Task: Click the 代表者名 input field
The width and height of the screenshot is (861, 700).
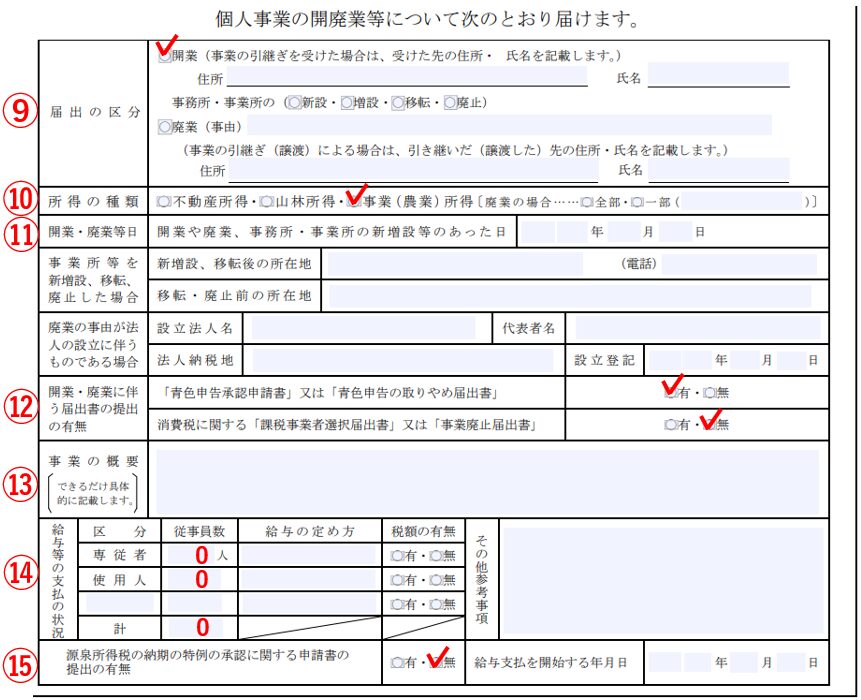Action: tap(698, 328)
